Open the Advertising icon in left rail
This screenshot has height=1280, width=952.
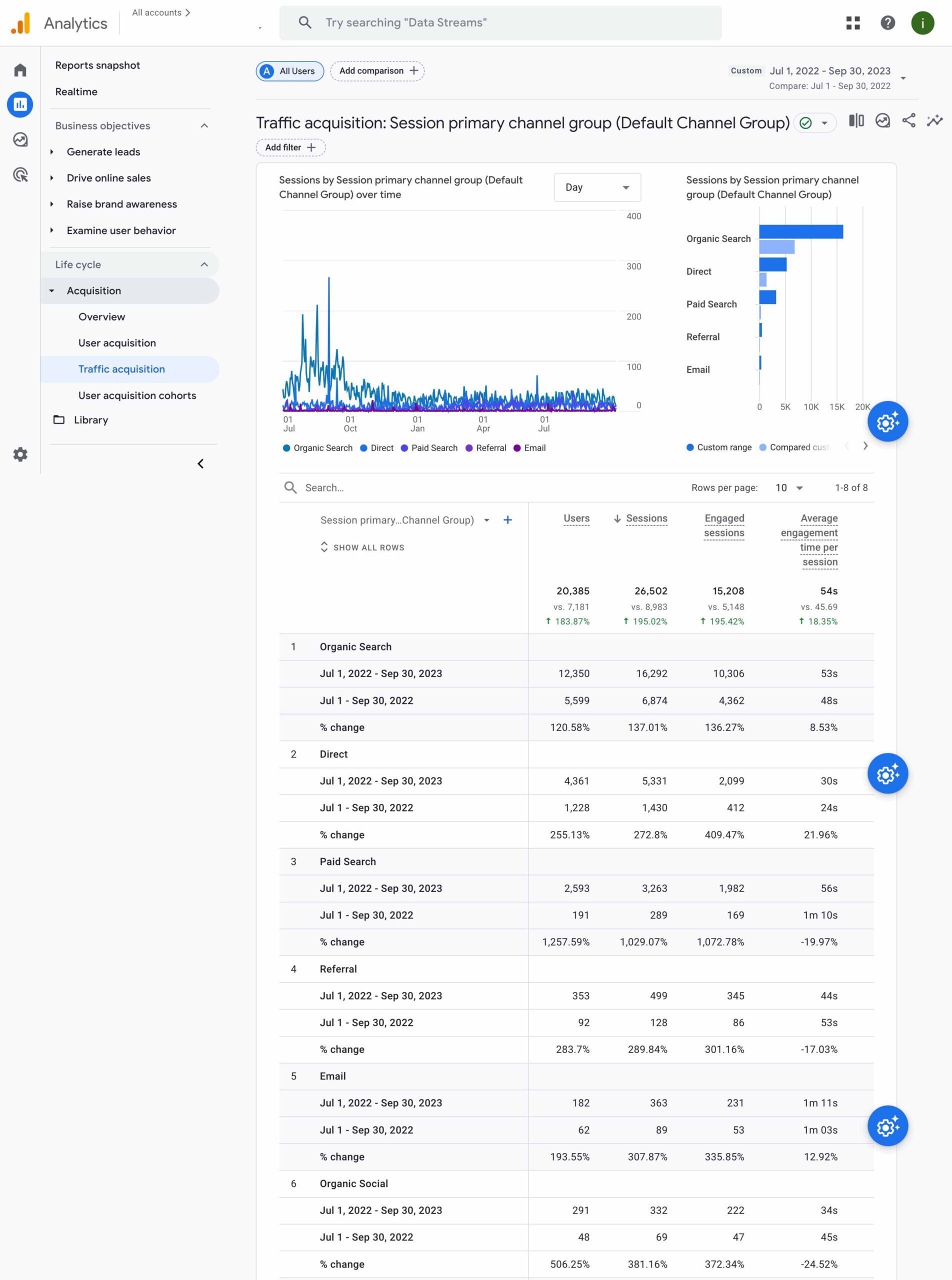20,174
